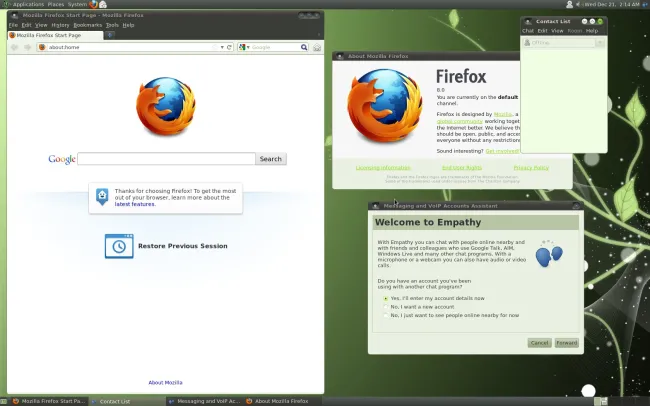Click the Firefox window menu icon in title bar

(x=15, y=15)
